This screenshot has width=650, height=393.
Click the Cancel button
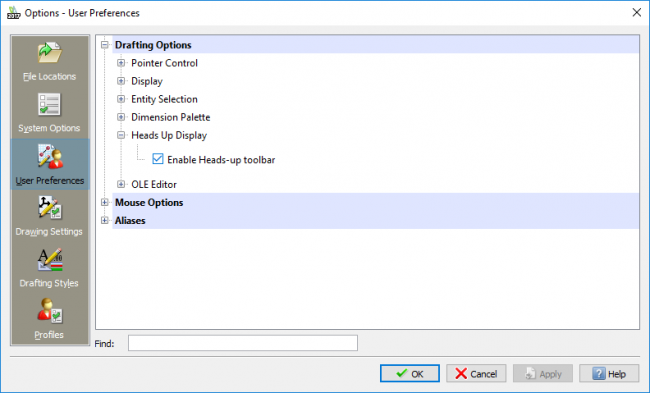pos(476,374)
